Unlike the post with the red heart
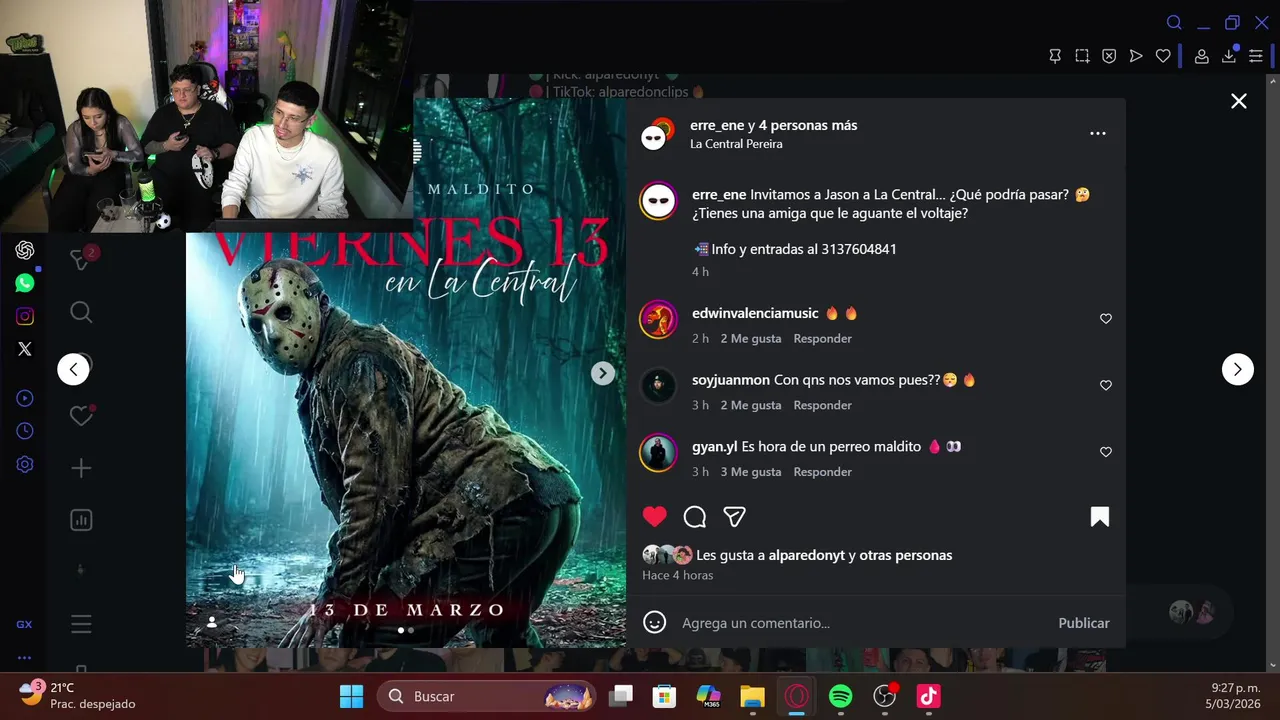Image resolution: width=1280 pixels, height=720 pixels. [x=655, y=517]
